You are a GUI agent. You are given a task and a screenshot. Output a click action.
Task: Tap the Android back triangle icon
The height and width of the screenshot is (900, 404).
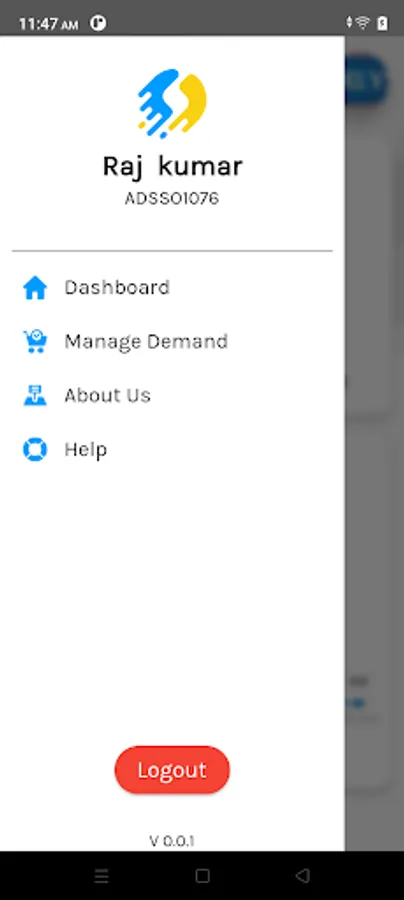(302, 875)
